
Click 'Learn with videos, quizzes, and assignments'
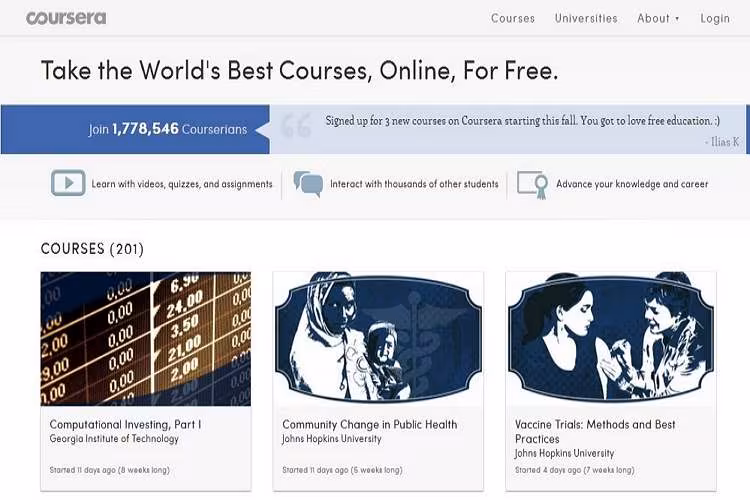182,184
